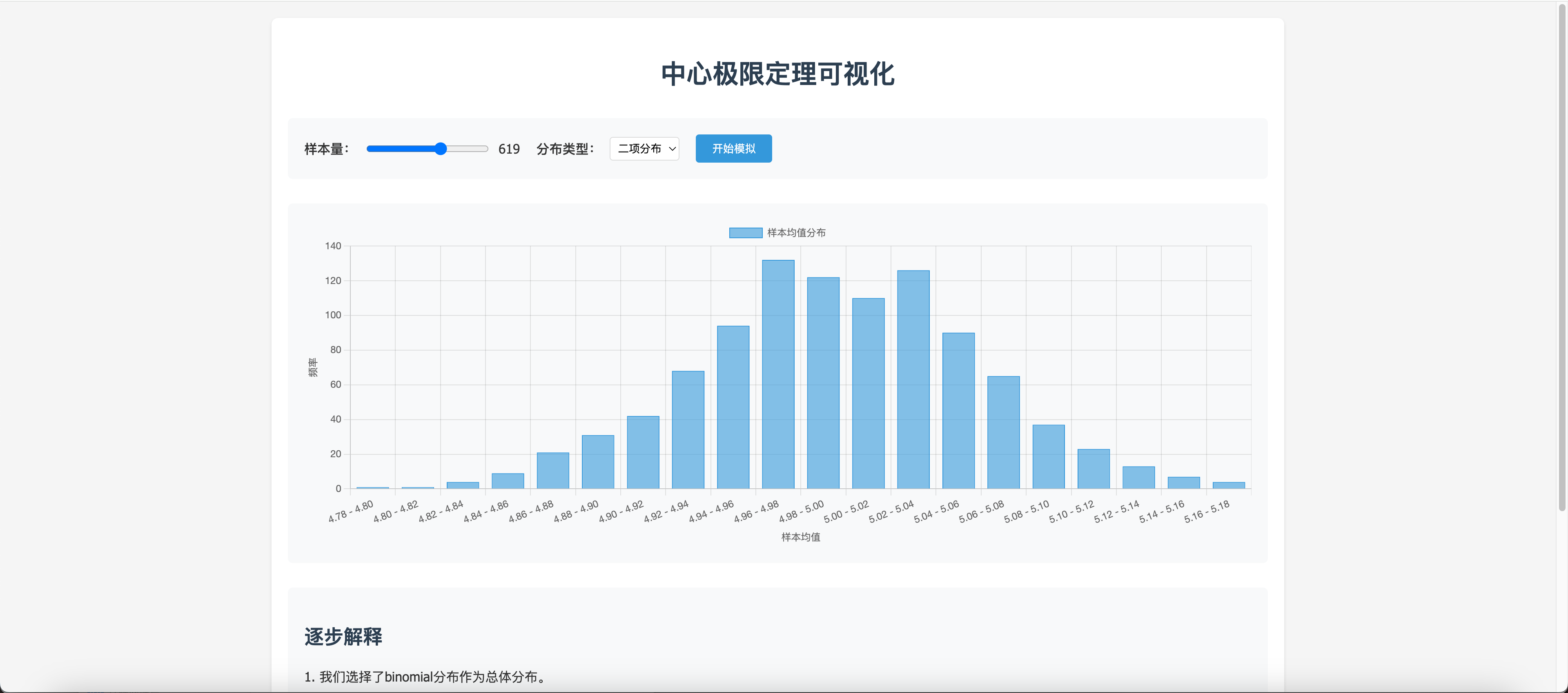This screenshot has width=1568, height=693.
Task: Click the x-axis label 4.78 - 4.80
Action: 351,512
